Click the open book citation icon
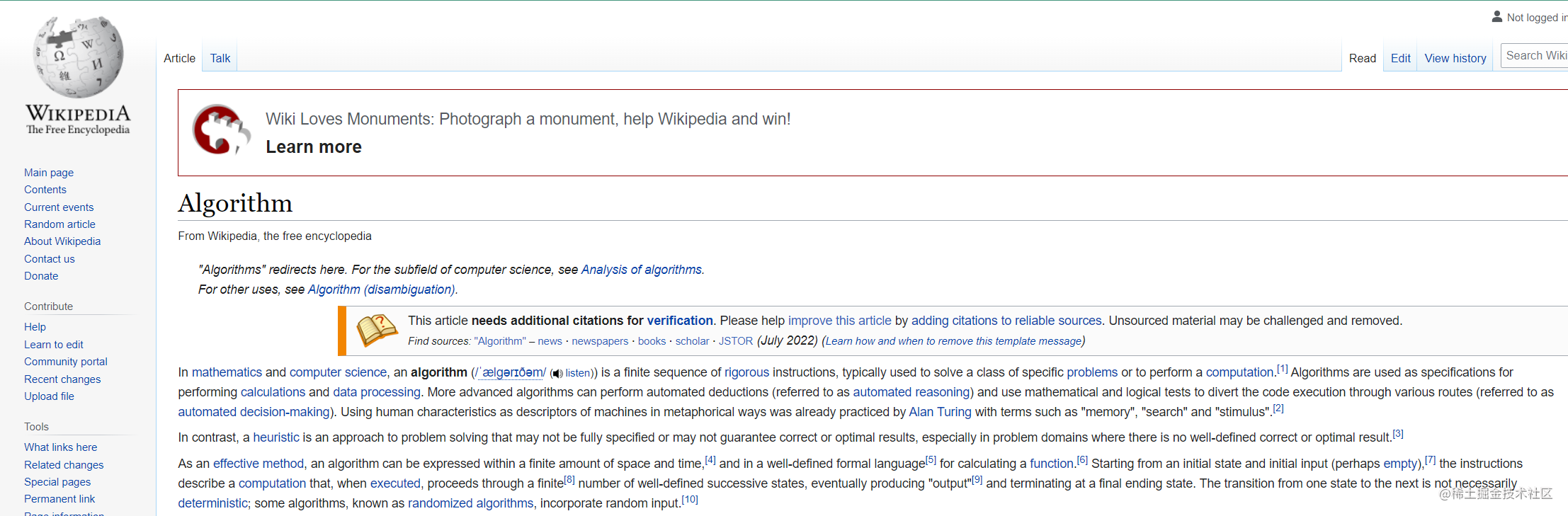The width and height of the screenshot is (1568, 516). coord(377,331)
